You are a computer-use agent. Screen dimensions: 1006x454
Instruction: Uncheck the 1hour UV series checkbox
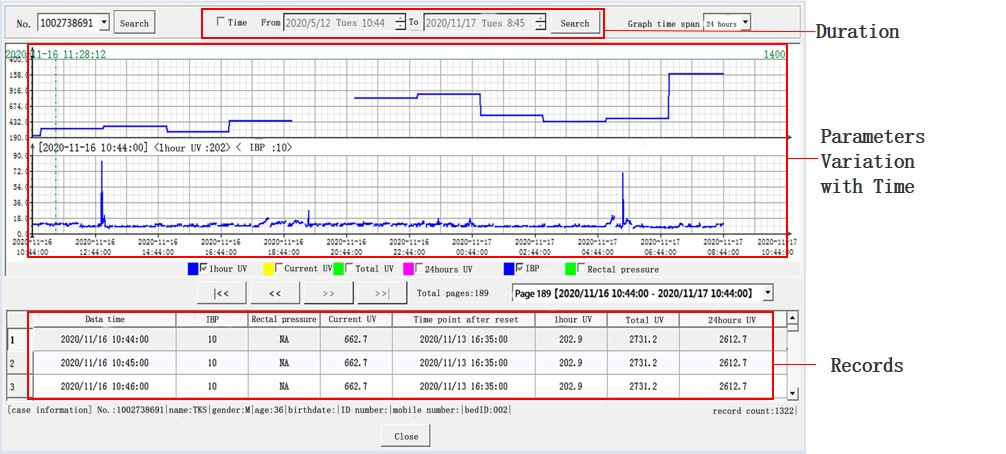204,268
